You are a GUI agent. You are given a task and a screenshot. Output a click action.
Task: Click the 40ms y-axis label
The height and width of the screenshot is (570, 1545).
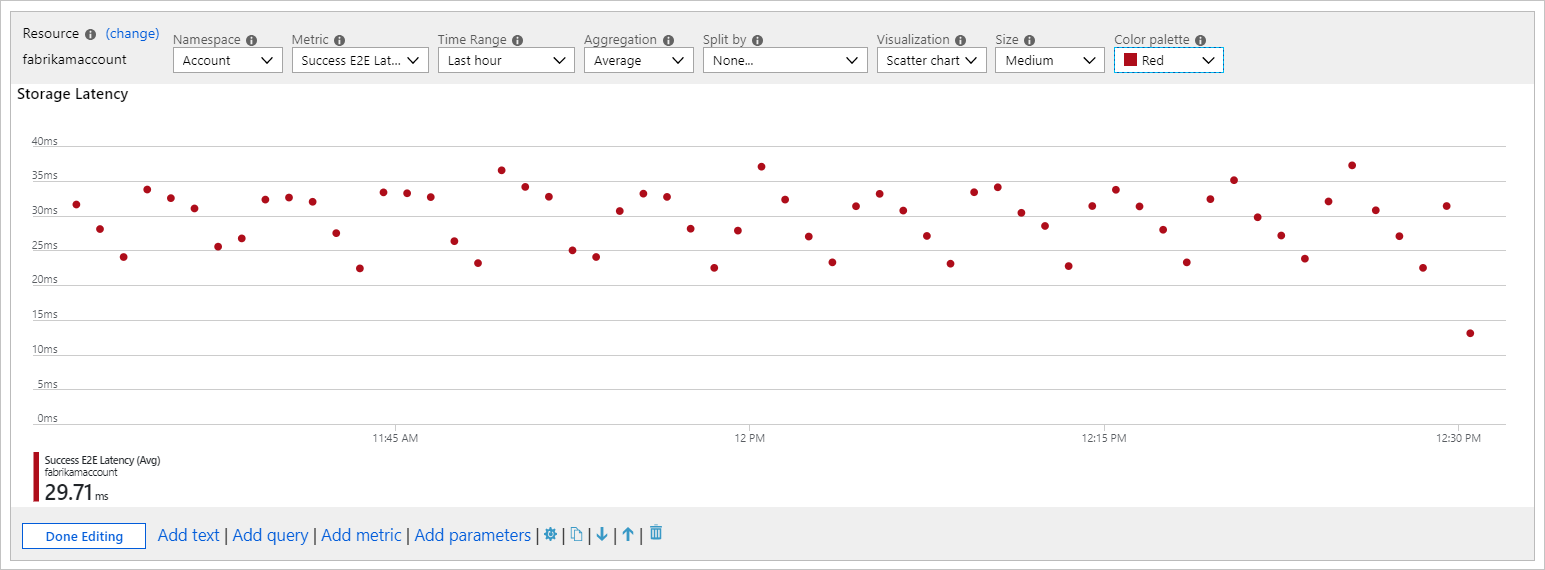coord(45,141)
